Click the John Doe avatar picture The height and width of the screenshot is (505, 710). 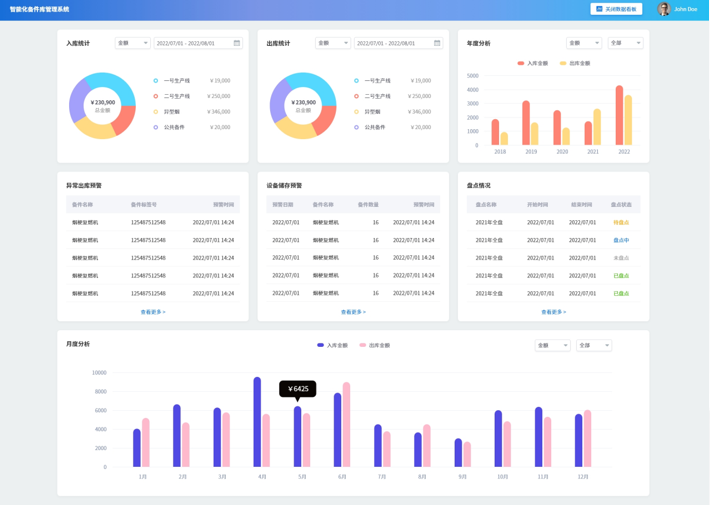pos(664,9)
